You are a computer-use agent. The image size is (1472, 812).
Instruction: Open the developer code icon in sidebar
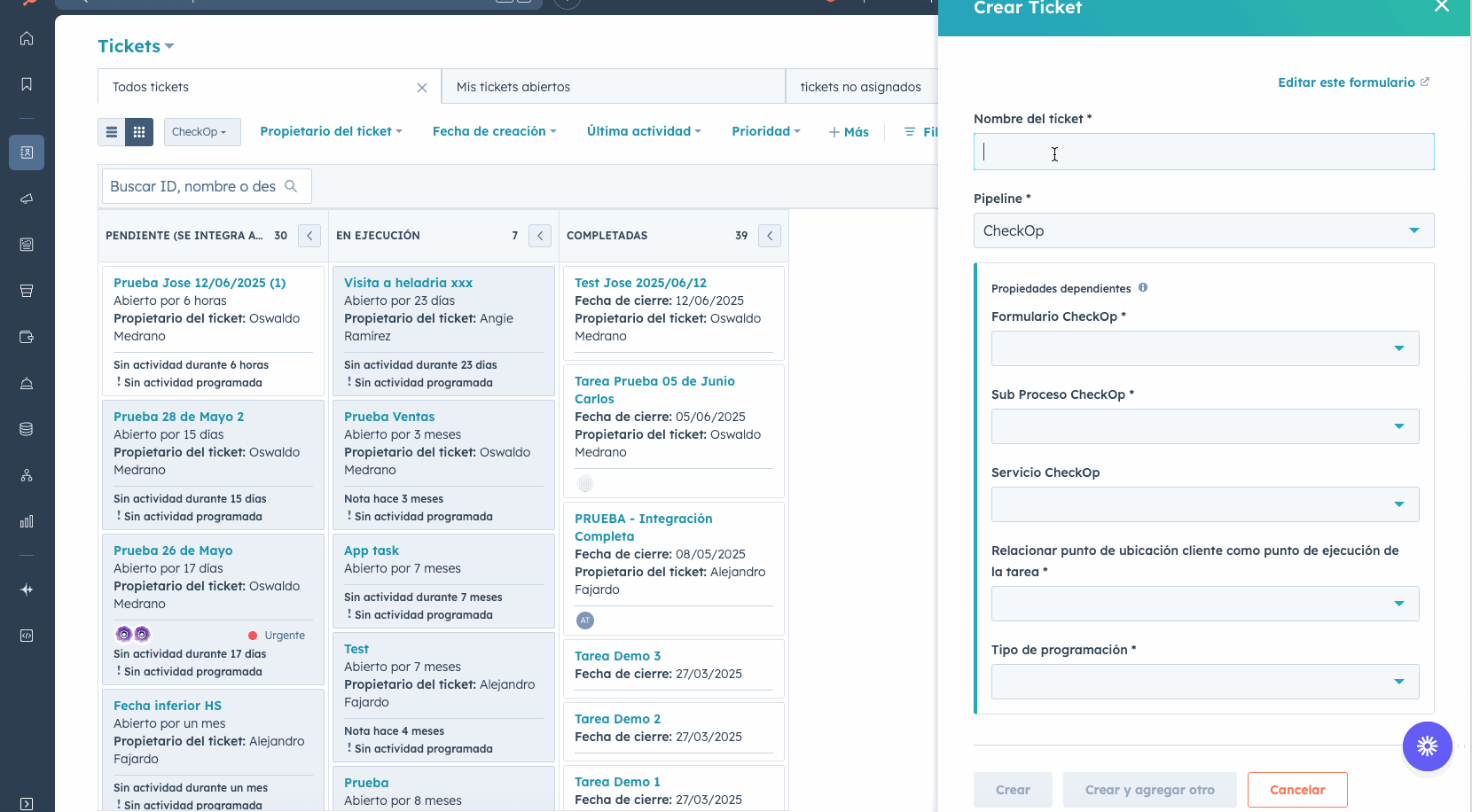pyautogui.click(x=27, y=636)
